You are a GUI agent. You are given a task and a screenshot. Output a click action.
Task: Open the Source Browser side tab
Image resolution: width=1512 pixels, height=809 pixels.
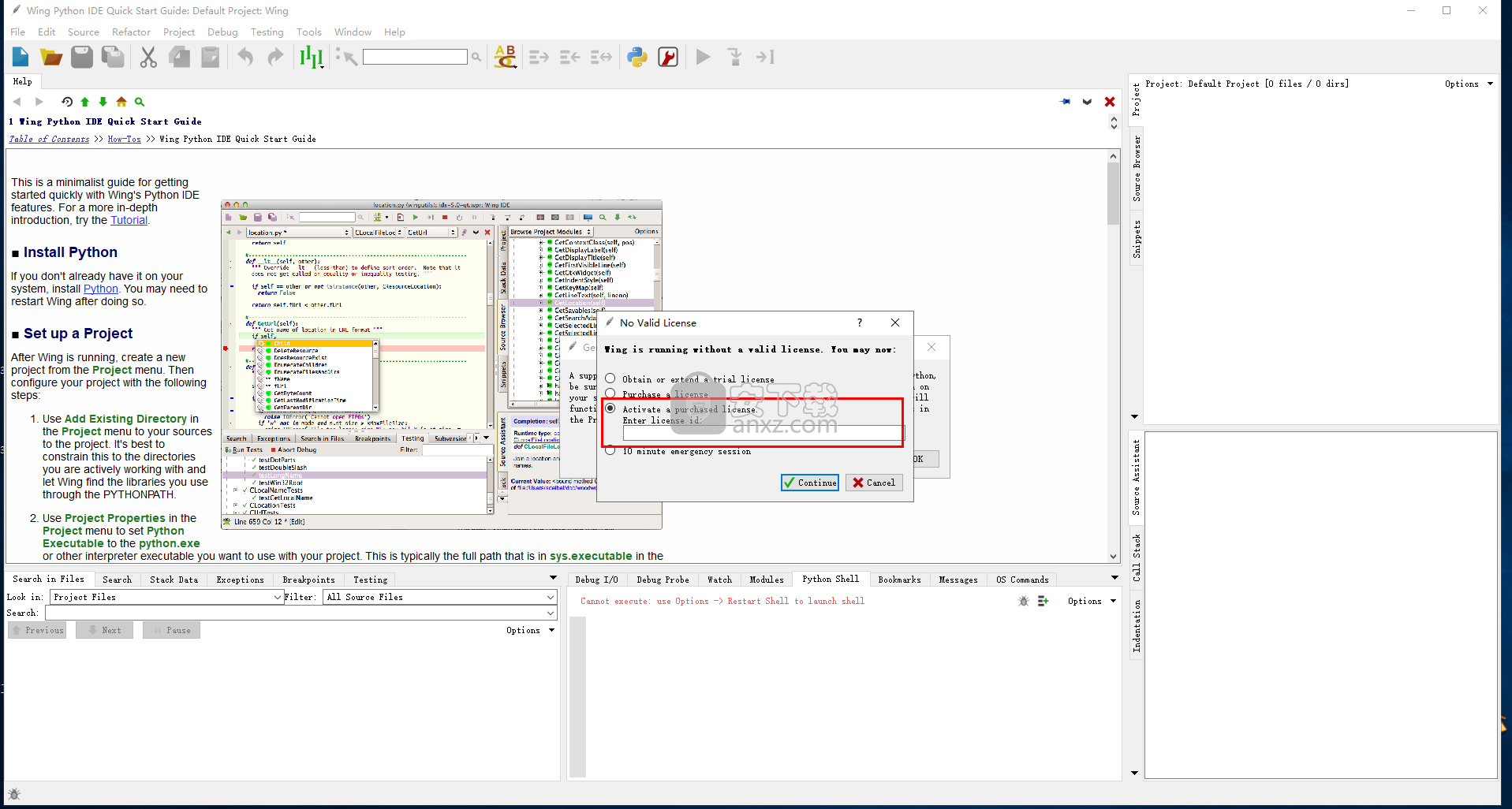point(1137,168)
